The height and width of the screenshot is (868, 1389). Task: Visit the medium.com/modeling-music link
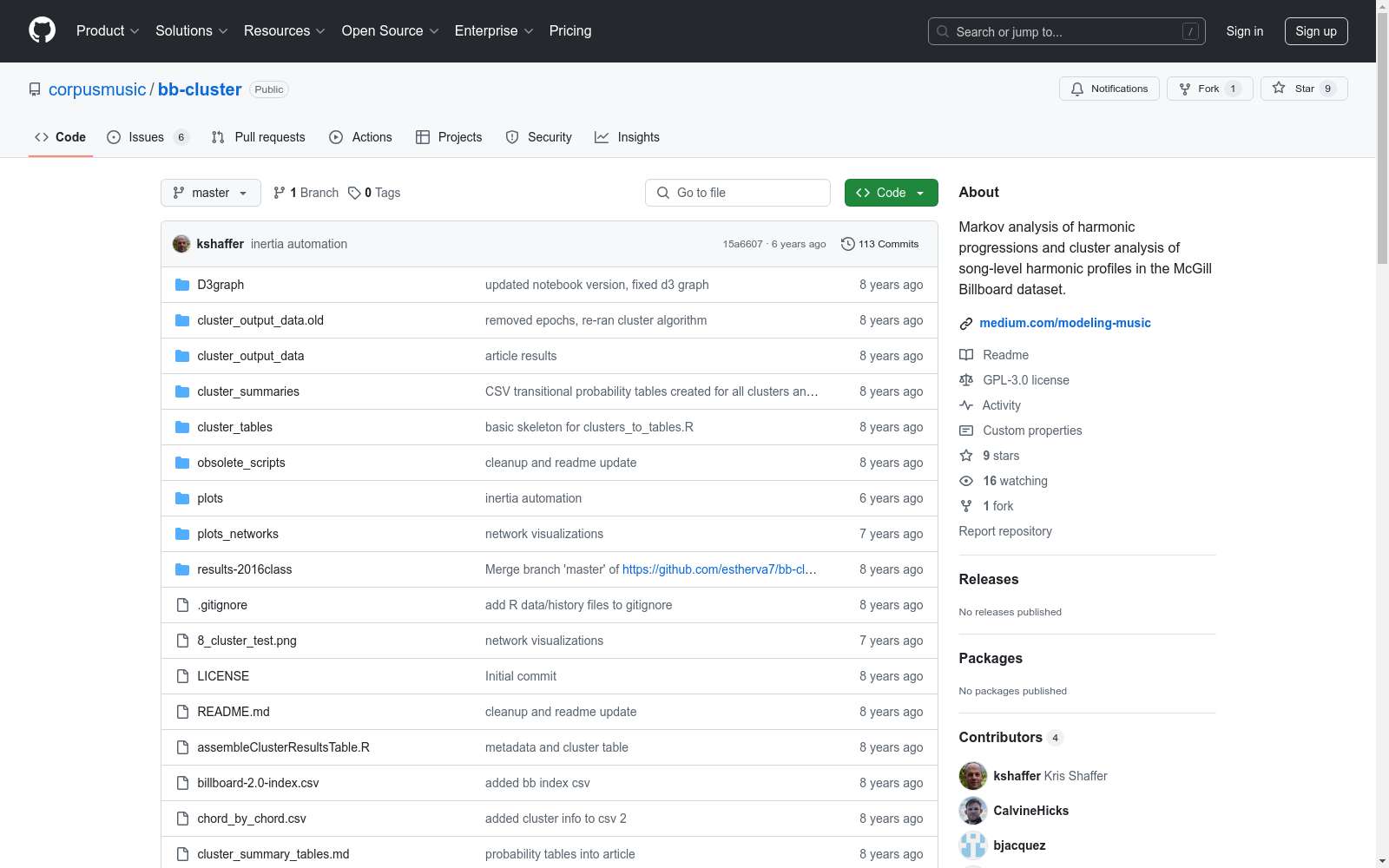click(x=1065, y=323)
